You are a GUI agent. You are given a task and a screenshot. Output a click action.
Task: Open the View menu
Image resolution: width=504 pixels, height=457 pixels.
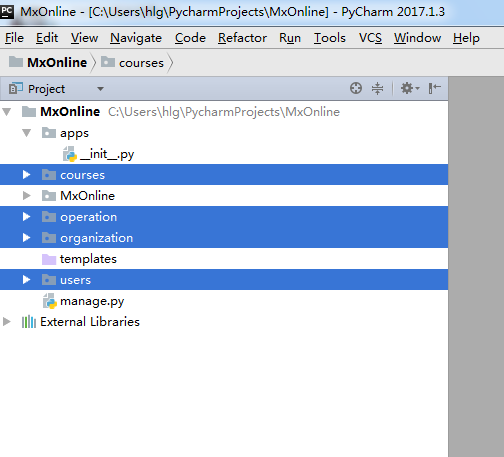pos(84,38)
